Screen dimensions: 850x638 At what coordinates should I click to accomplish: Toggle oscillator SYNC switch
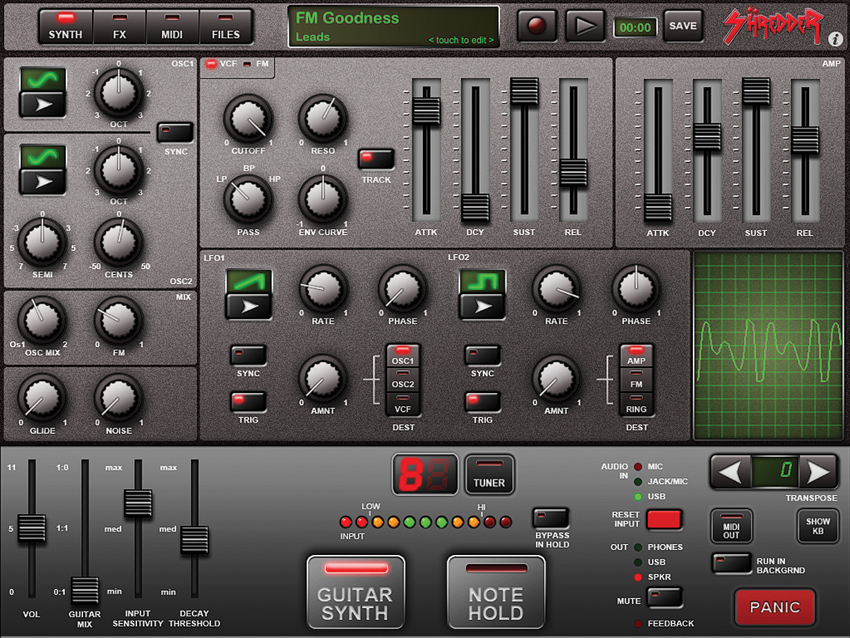click(175, 132)
